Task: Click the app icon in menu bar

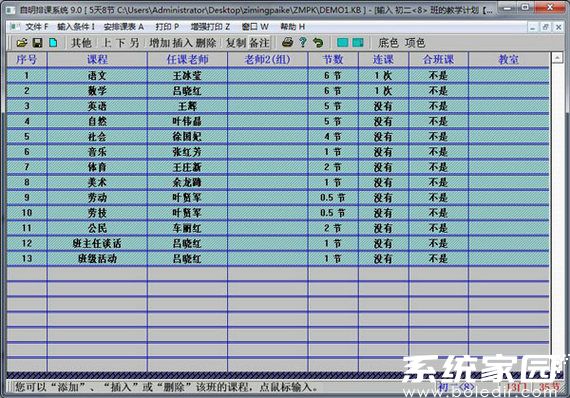Action: (x=15, y=27)
